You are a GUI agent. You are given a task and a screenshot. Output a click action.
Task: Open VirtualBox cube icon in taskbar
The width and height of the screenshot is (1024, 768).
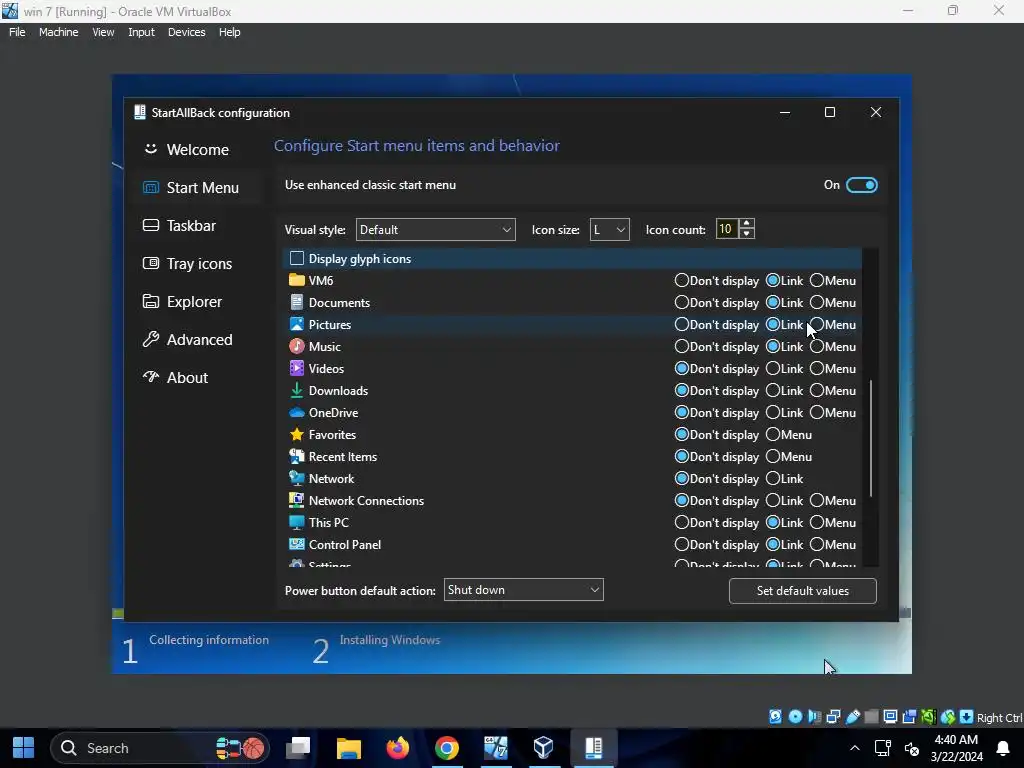pyautogui.click(x=543, y=748)
